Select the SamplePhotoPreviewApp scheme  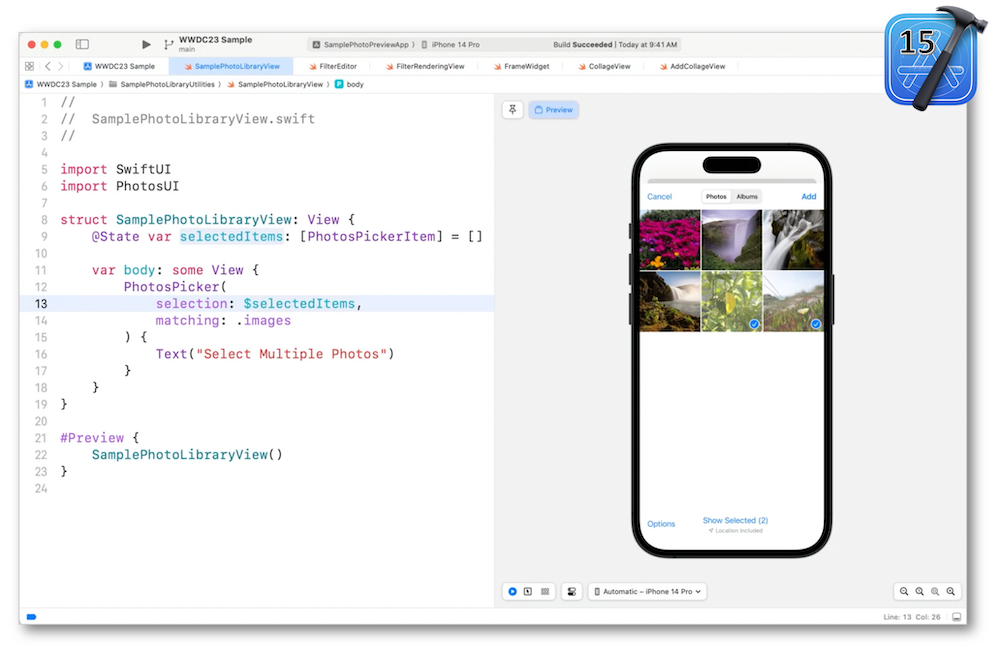tap(361, 45)
